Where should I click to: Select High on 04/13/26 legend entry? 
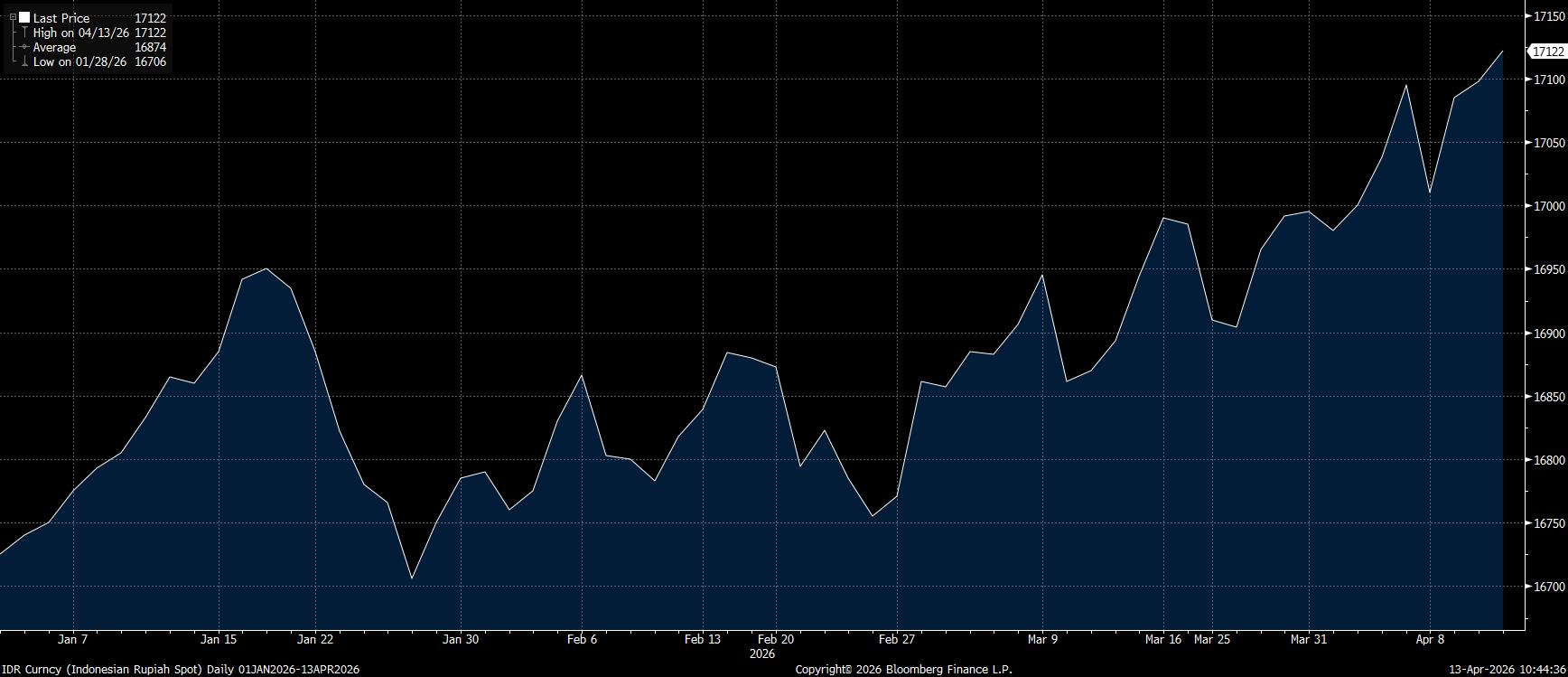coord(80,33)
